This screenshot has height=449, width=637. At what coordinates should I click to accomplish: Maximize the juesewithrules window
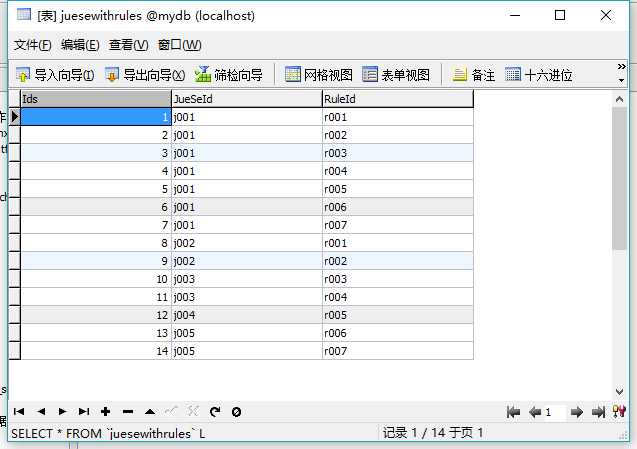[x=560, y=15]
